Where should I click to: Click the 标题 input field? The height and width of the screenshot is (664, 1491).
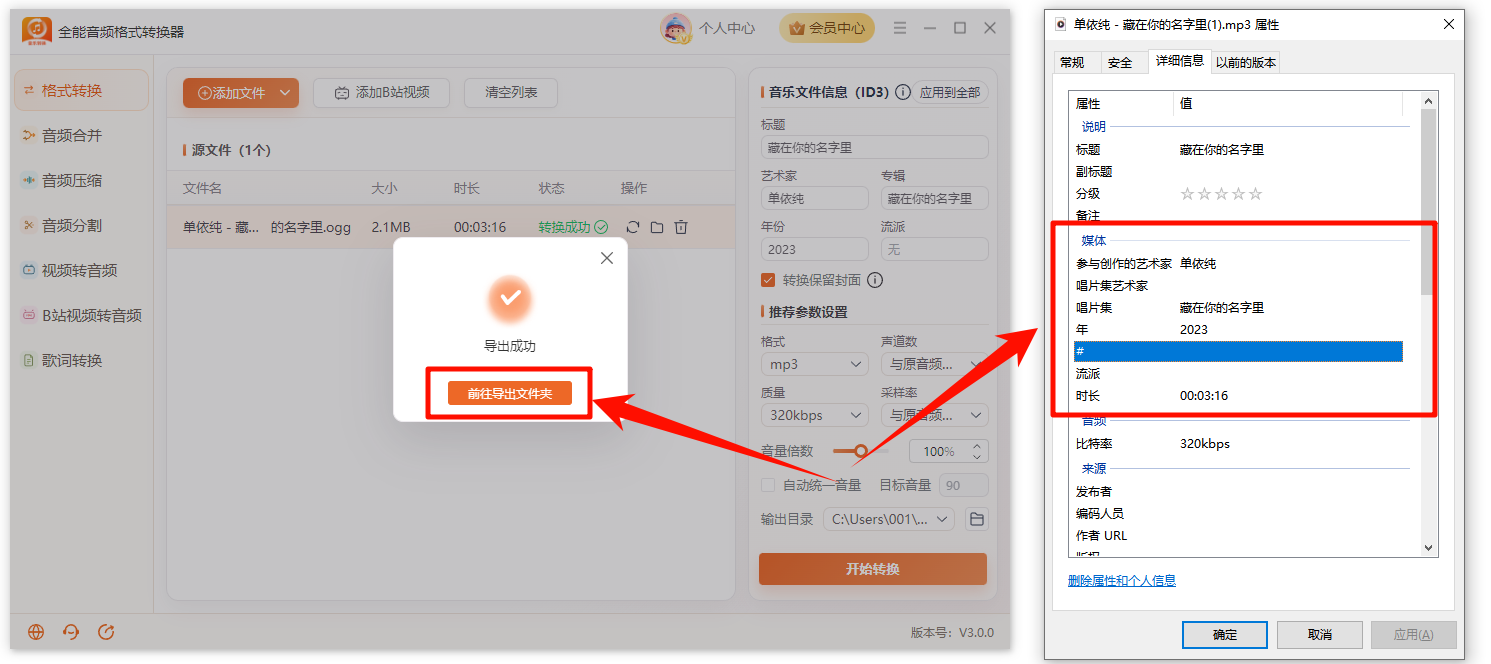click(x=874, y=147)
